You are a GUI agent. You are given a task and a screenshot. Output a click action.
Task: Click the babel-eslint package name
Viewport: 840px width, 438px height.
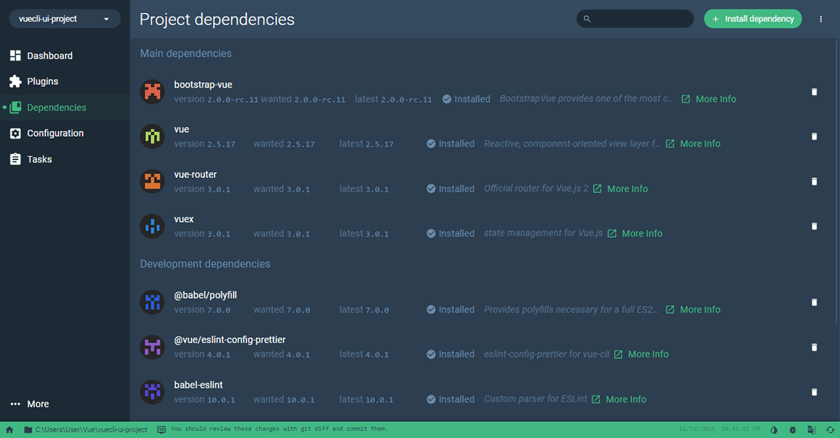point(198,384)
